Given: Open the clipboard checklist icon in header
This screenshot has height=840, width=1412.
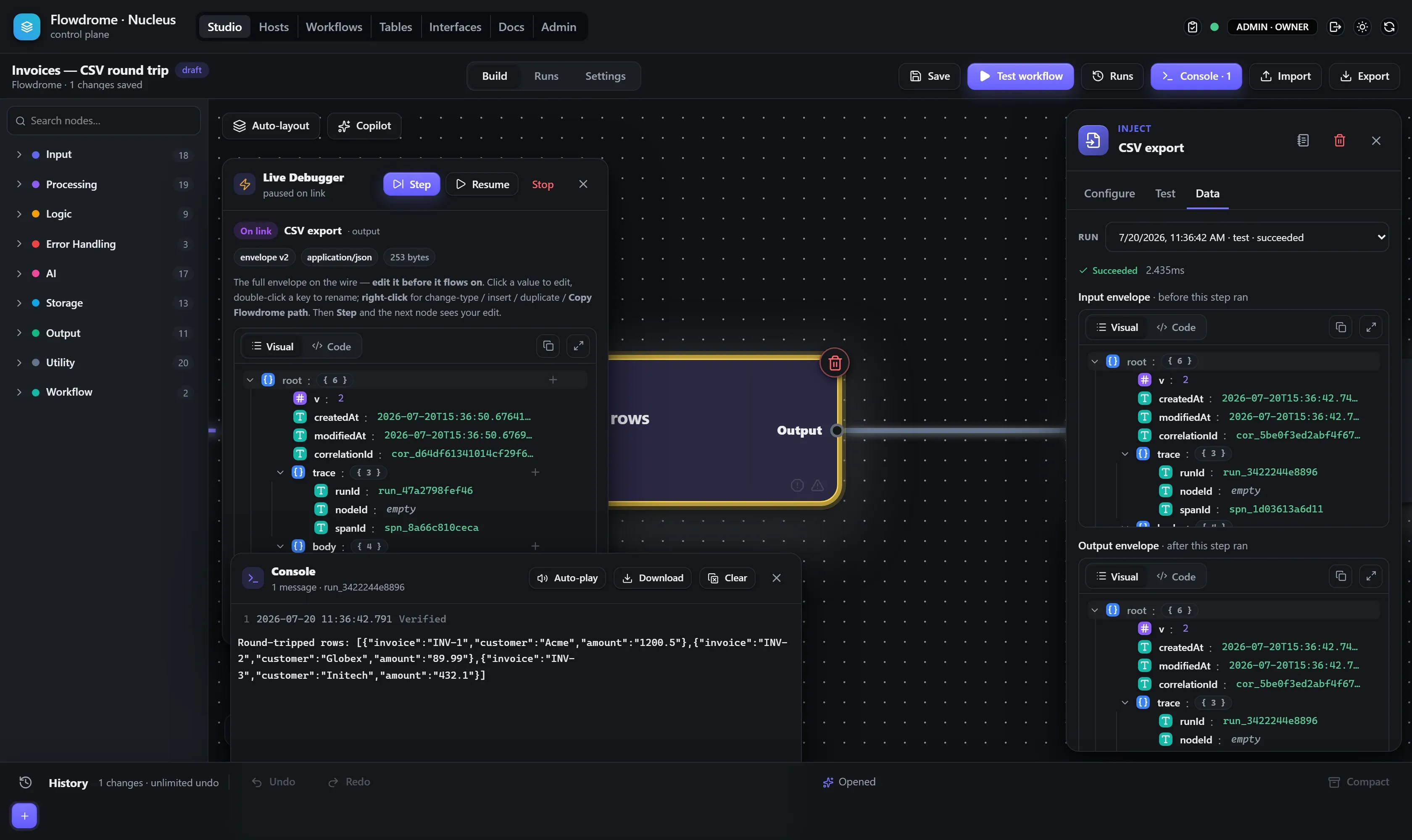Looking at the screenshot, I should (x=1192, y=26).
